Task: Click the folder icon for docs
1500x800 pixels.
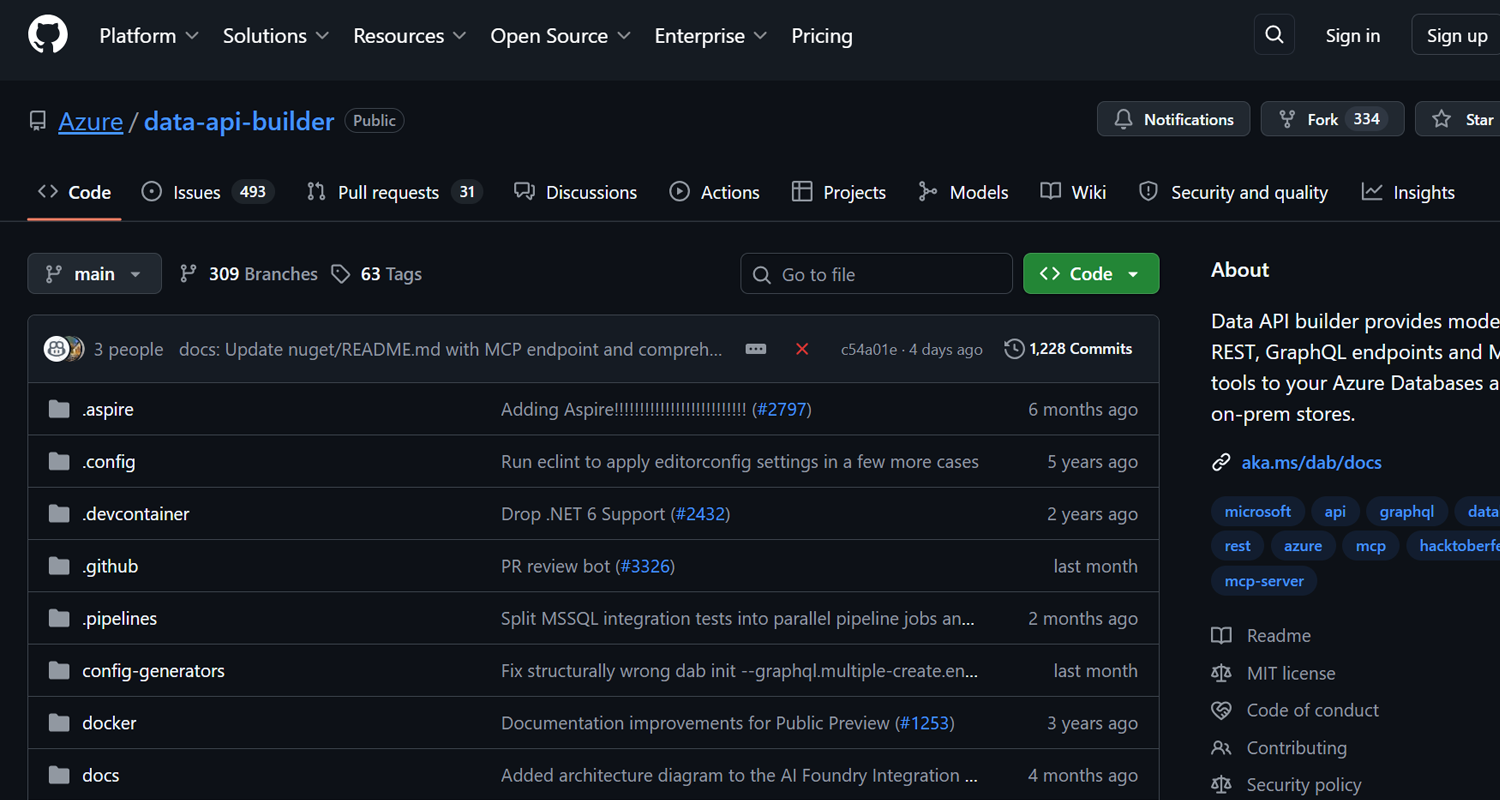Action: click(59, 775)
